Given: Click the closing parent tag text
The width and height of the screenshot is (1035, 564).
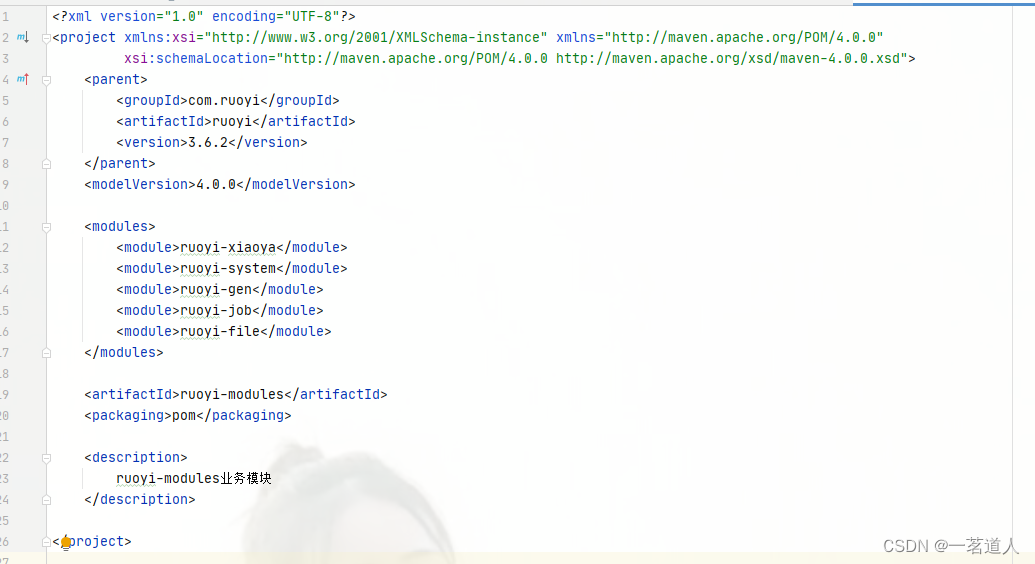Looking at the screenshot, I should point(119,164).
